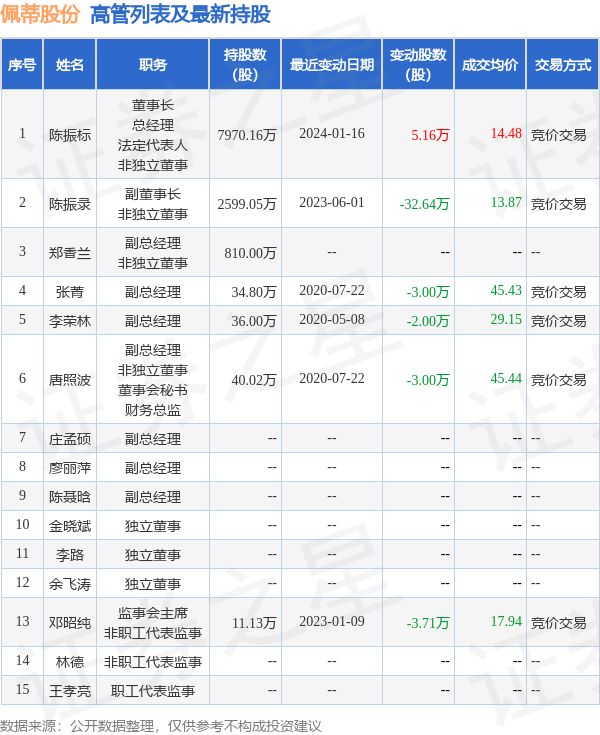This screenshot has height=735, width=600.
Task: Click the date 2023-06-01
Action: [332, 202]
